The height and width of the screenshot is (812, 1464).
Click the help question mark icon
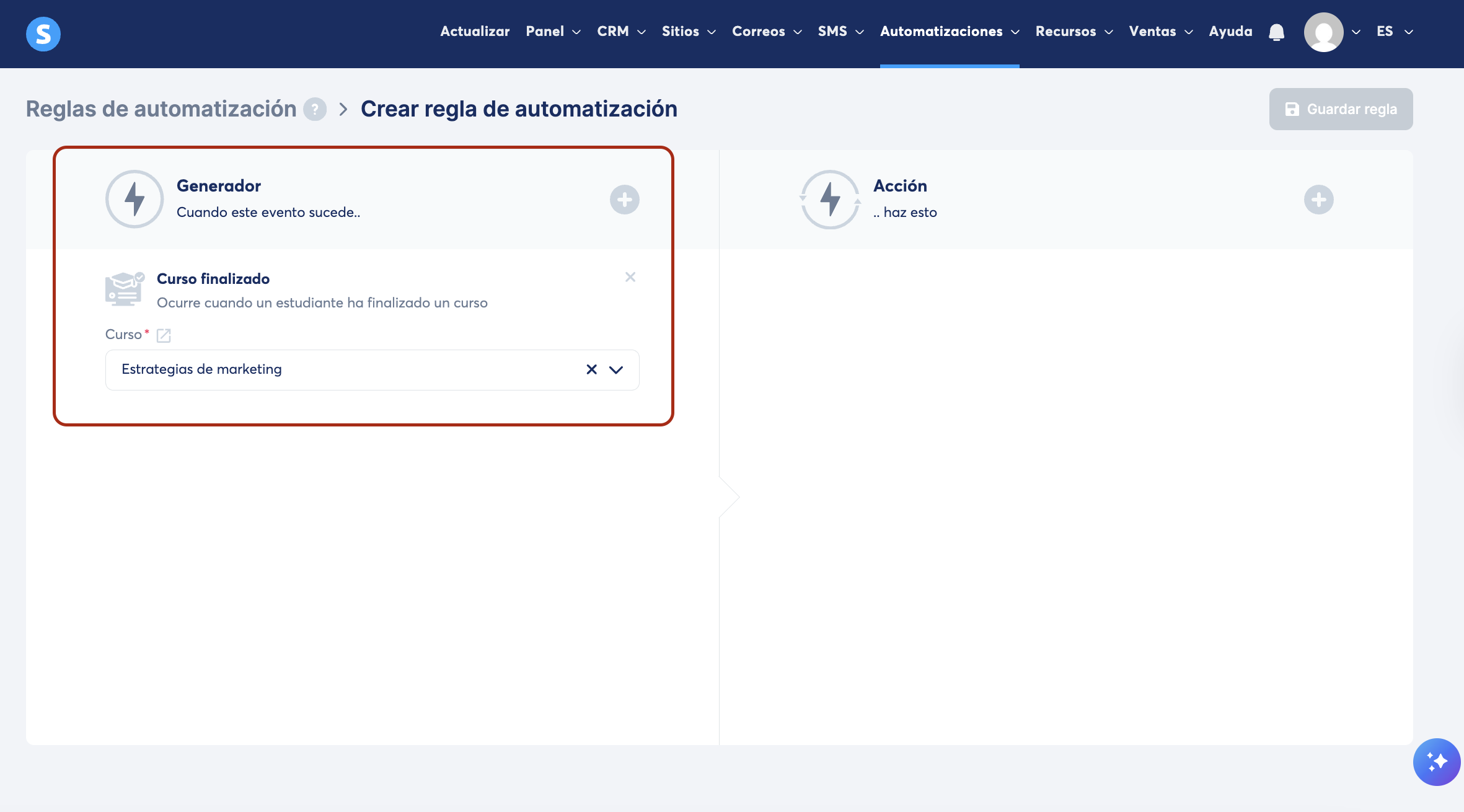(x=315, y=109)
